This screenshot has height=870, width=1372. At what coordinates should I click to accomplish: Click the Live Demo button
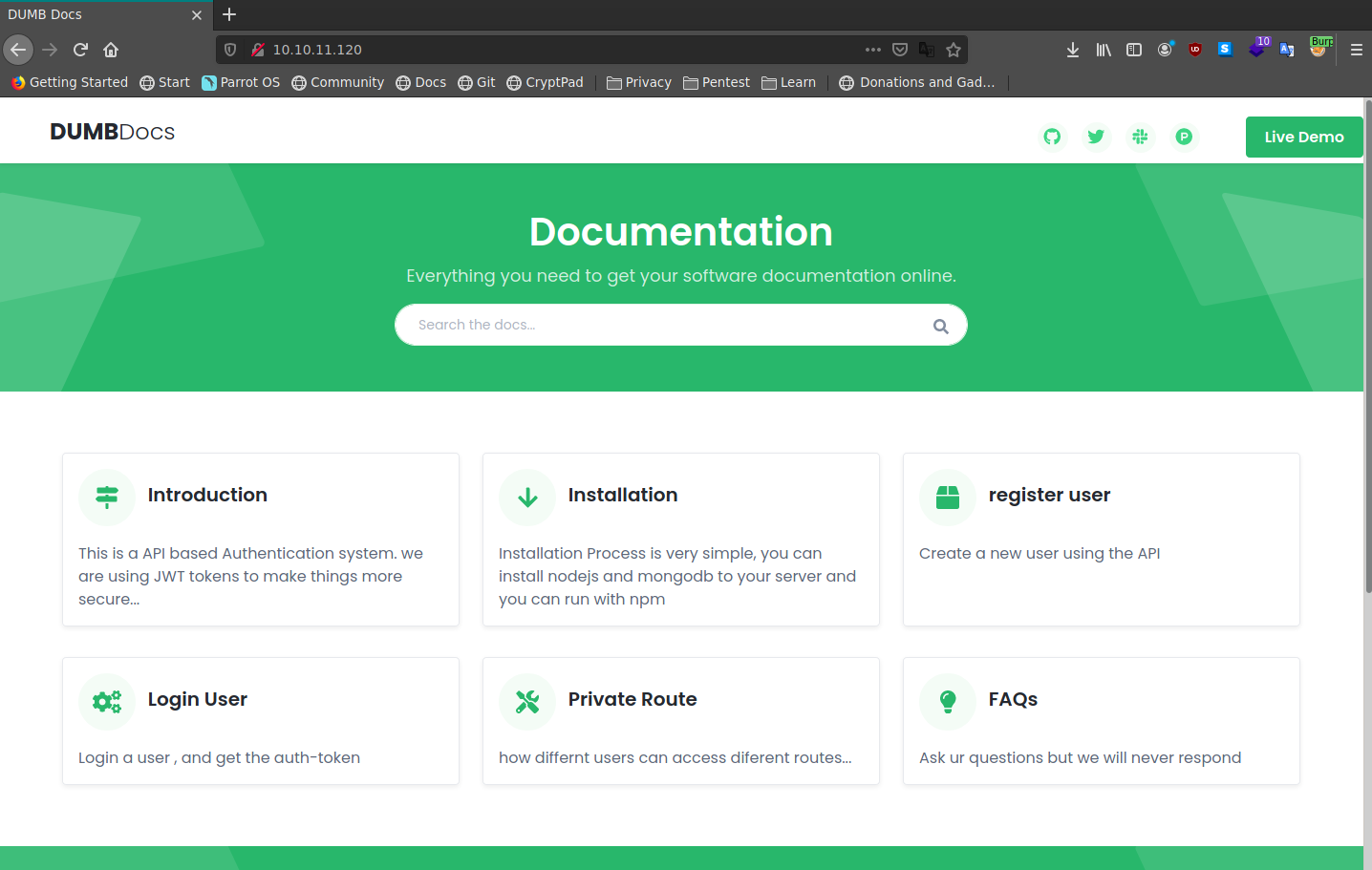point(1304,137)
